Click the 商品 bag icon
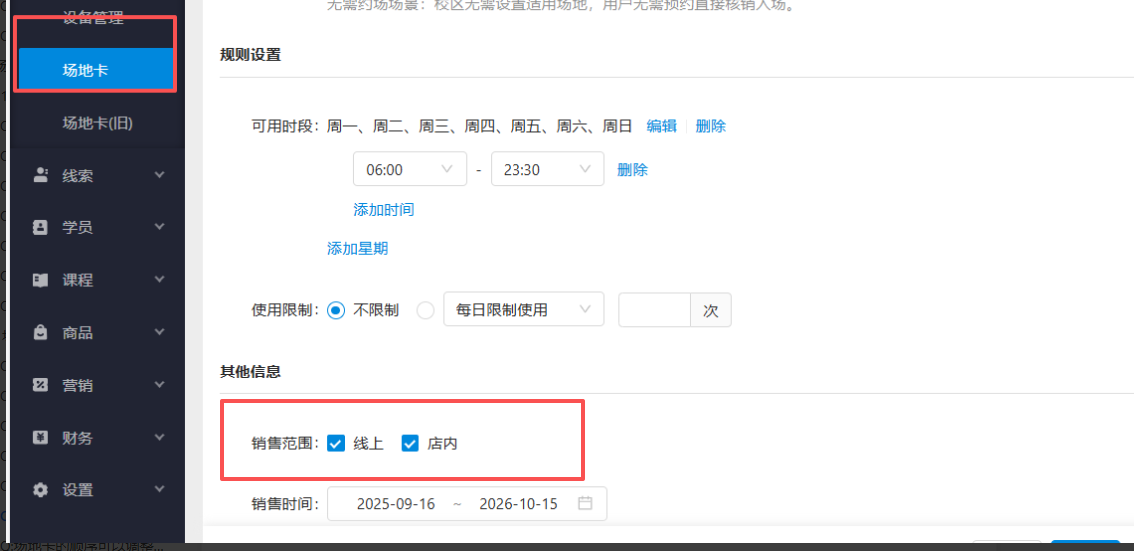Screen dimensions: 1134x551 (x=40, y=333)
